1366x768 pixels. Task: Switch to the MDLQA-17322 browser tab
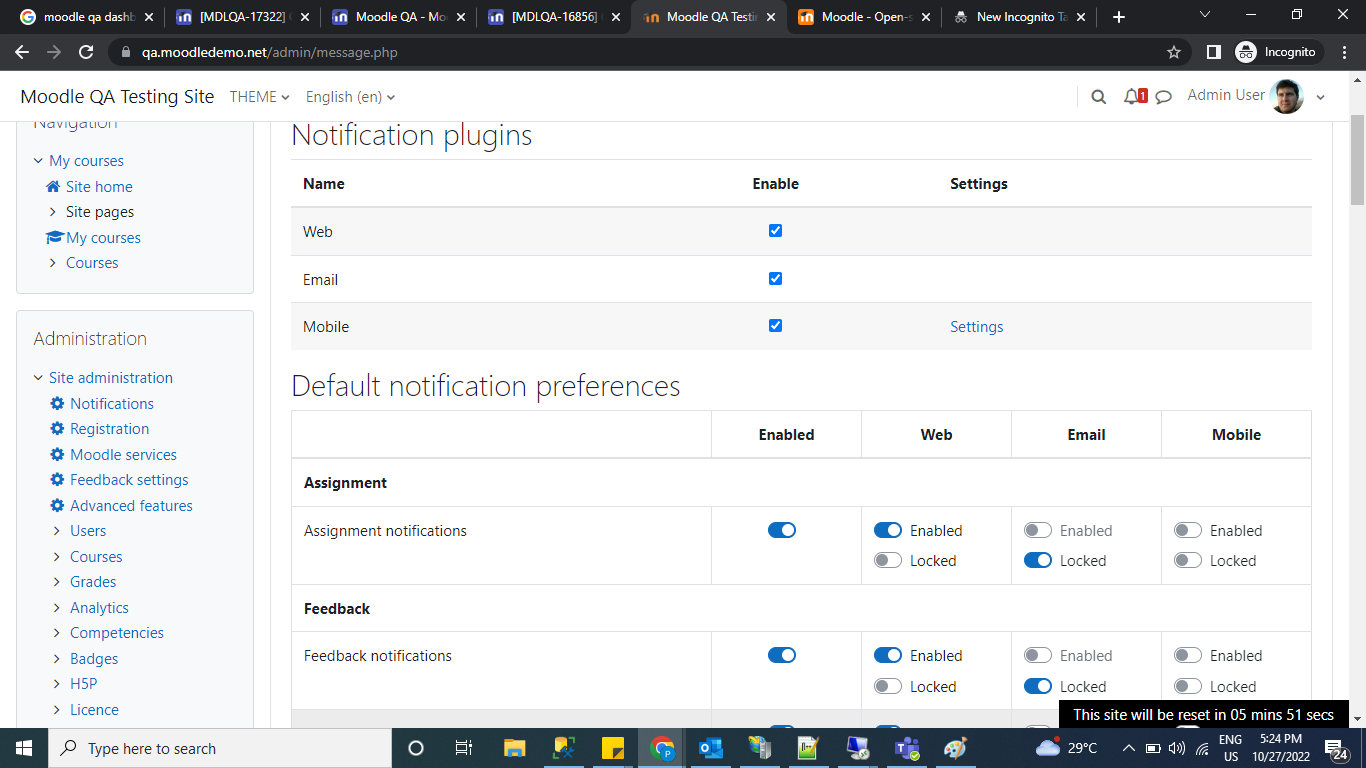(240, 17)
